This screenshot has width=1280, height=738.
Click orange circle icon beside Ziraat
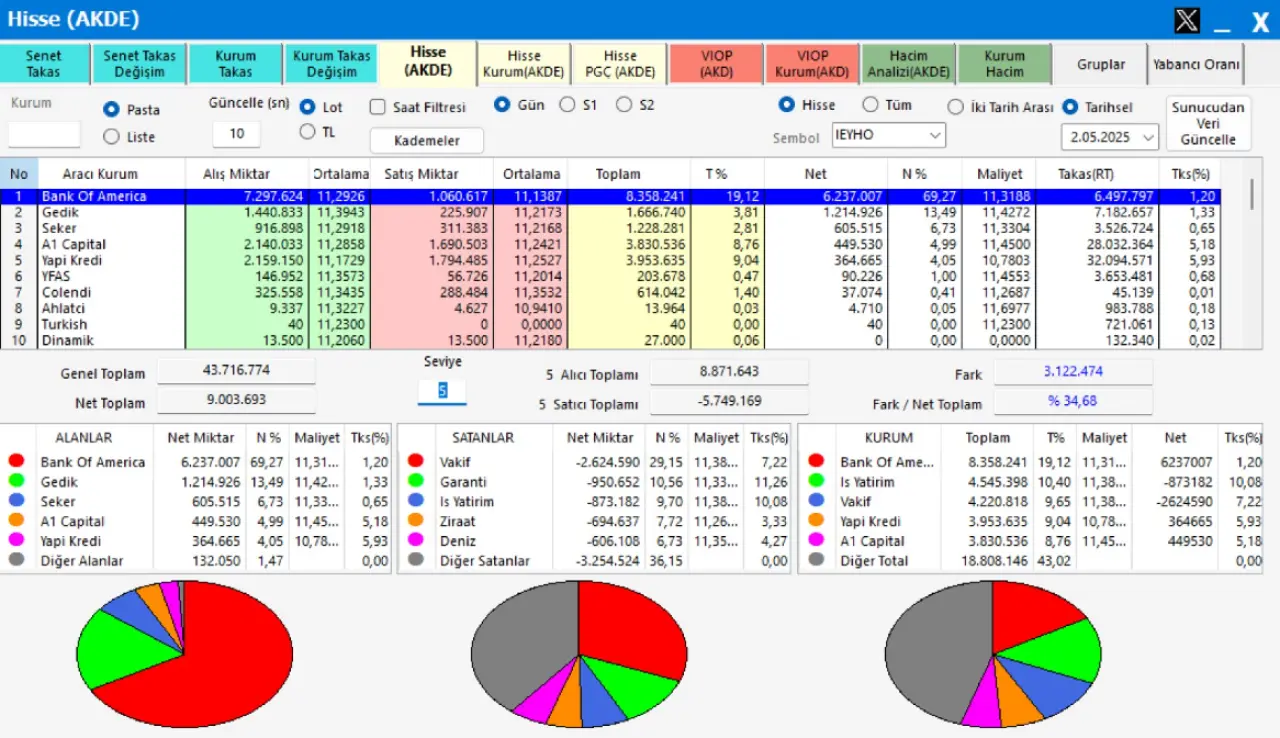click(414, 521)
